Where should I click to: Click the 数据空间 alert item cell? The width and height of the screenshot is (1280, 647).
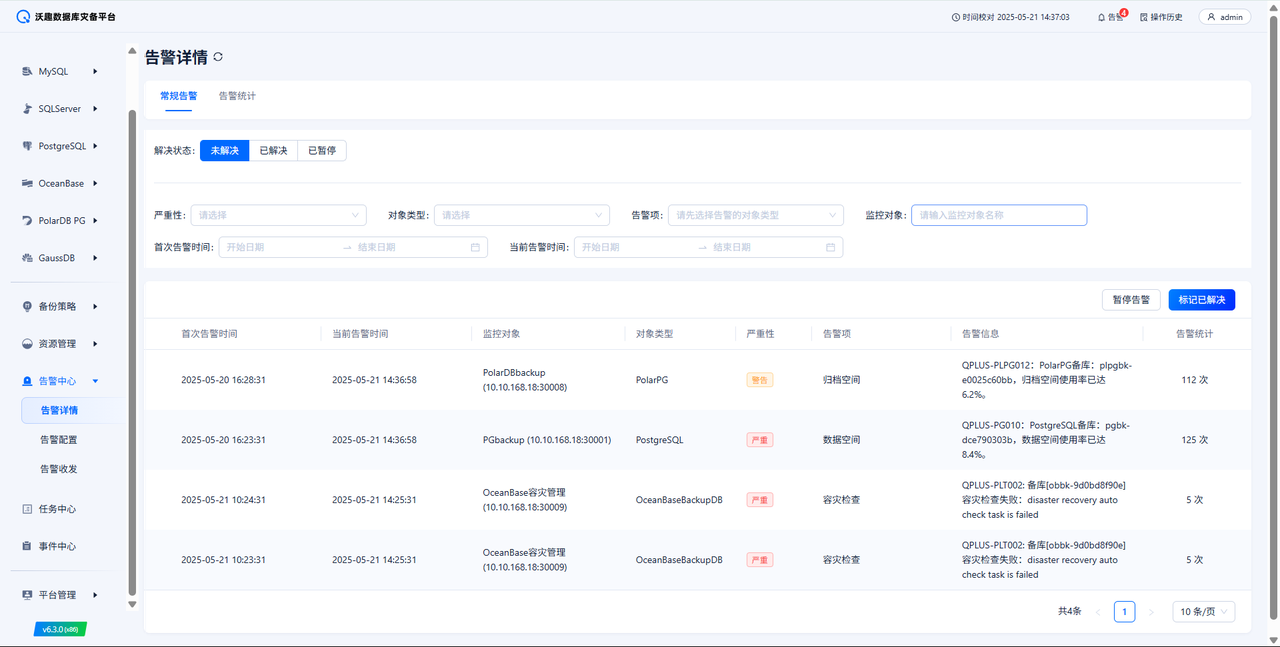(842, 440)
